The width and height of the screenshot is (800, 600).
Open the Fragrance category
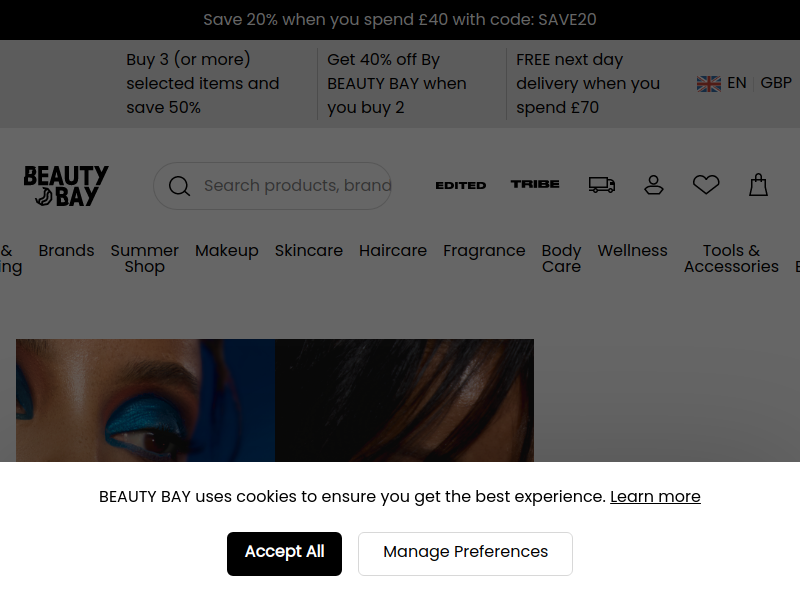[x=484, y=251]
